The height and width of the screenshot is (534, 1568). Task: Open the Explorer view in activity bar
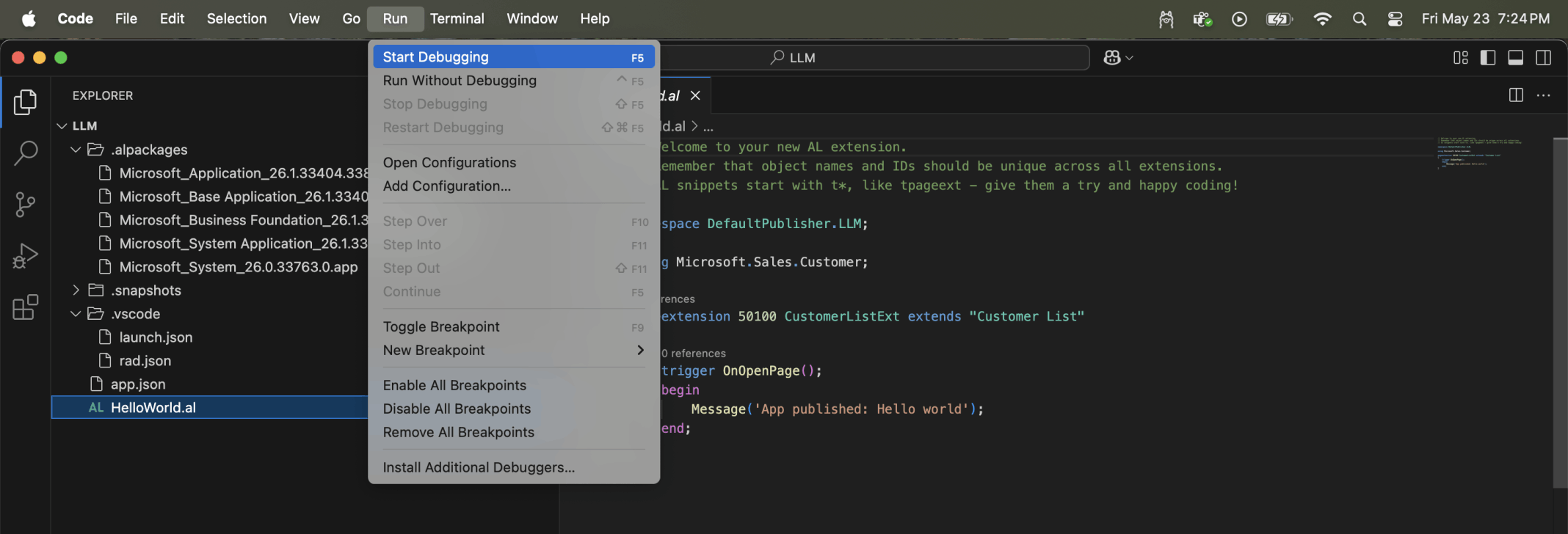point(25,103)
